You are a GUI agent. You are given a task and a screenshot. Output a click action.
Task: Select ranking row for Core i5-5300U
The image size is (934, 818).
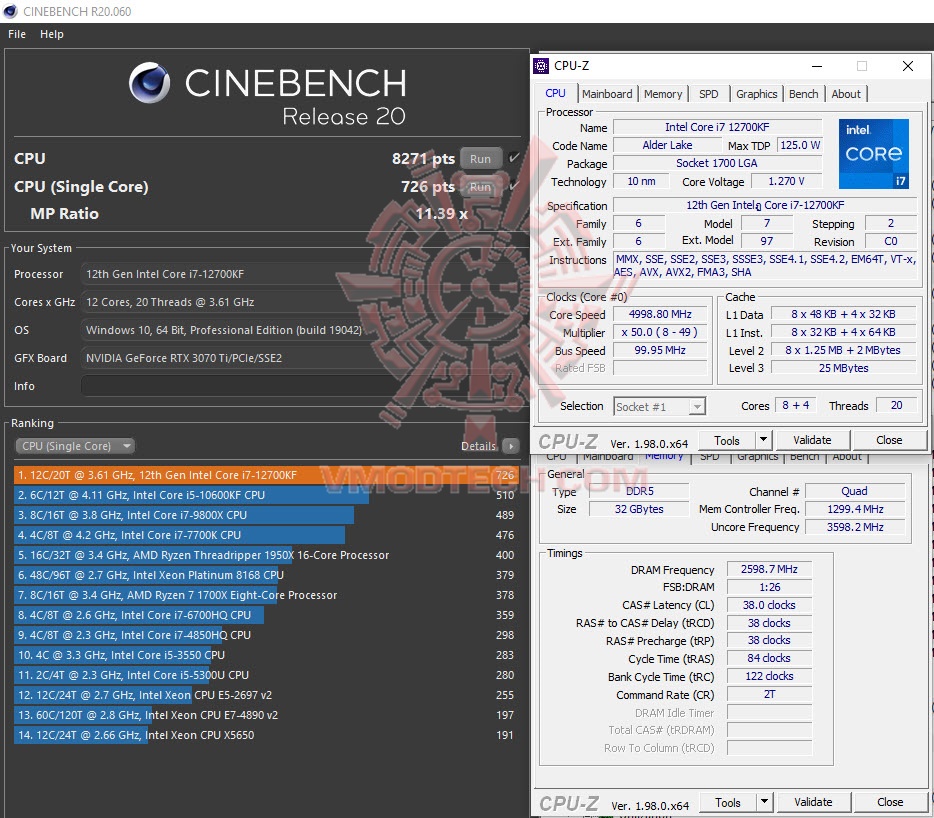point(266,675)
